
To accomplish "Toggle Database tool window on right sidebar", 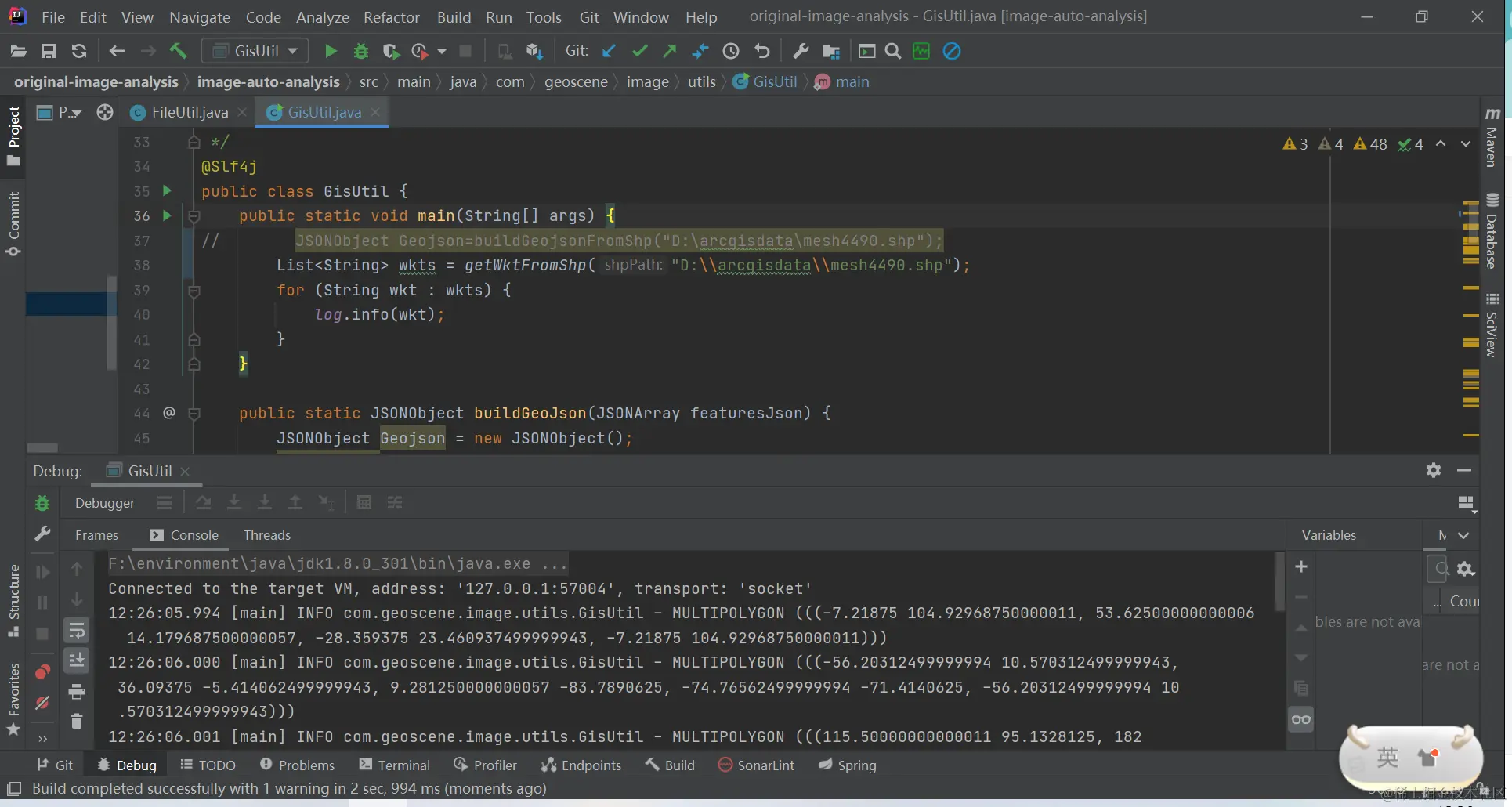I will (1492, 231).
